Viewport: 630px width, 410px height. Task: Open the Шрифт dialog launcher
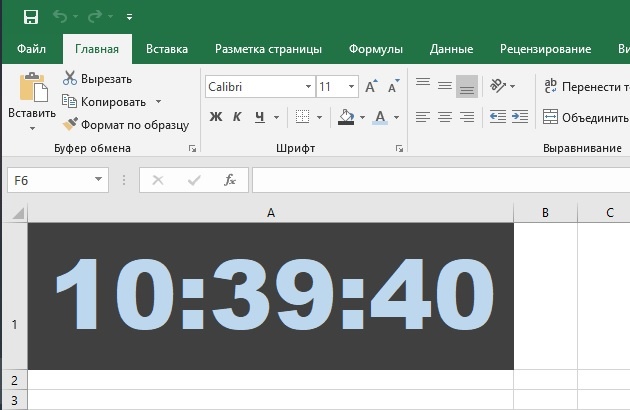399,149
